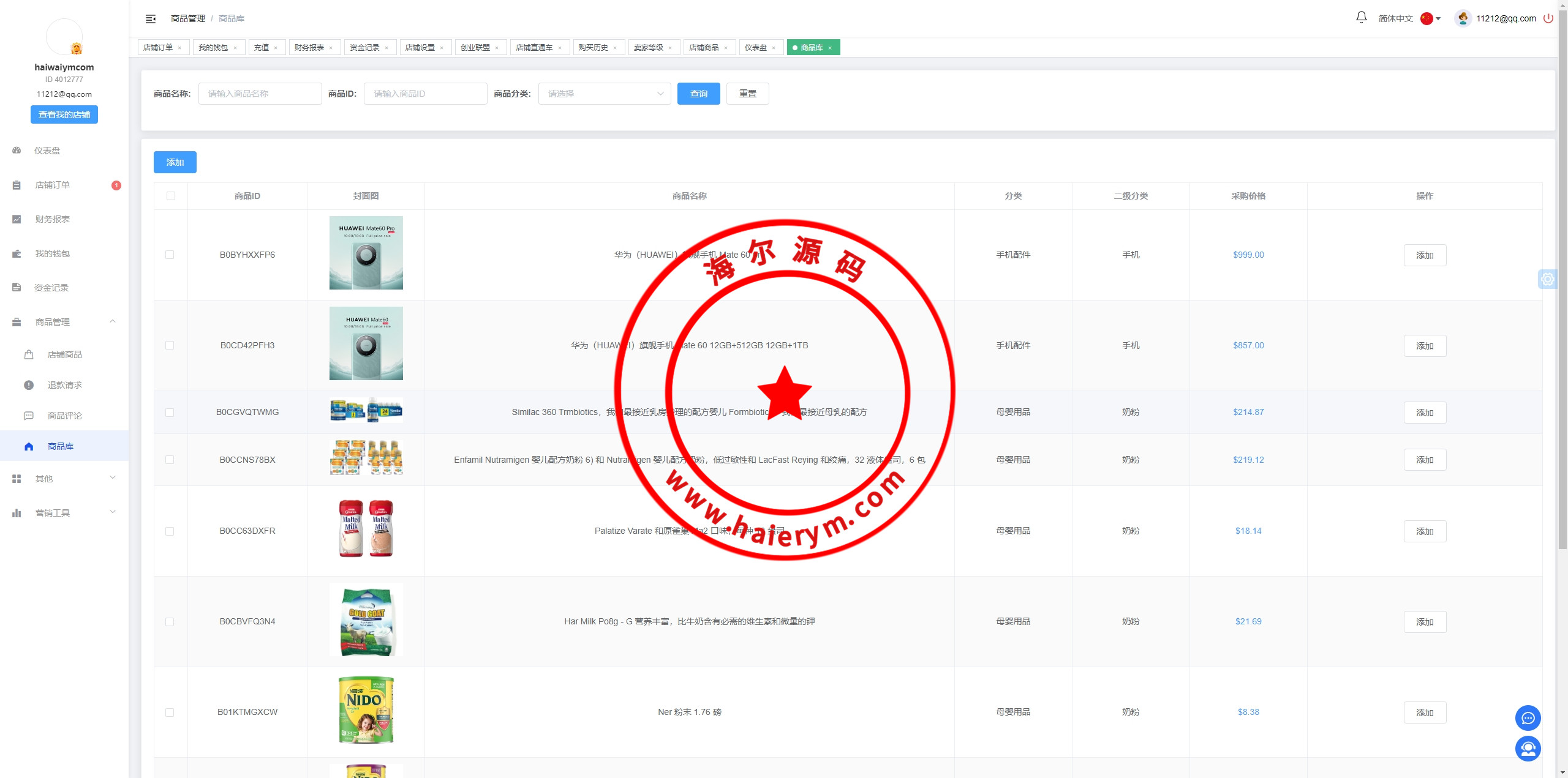Check the row for B01KTMGXCW
This screenshot has height=778, width=1568.
click(170, 713)
